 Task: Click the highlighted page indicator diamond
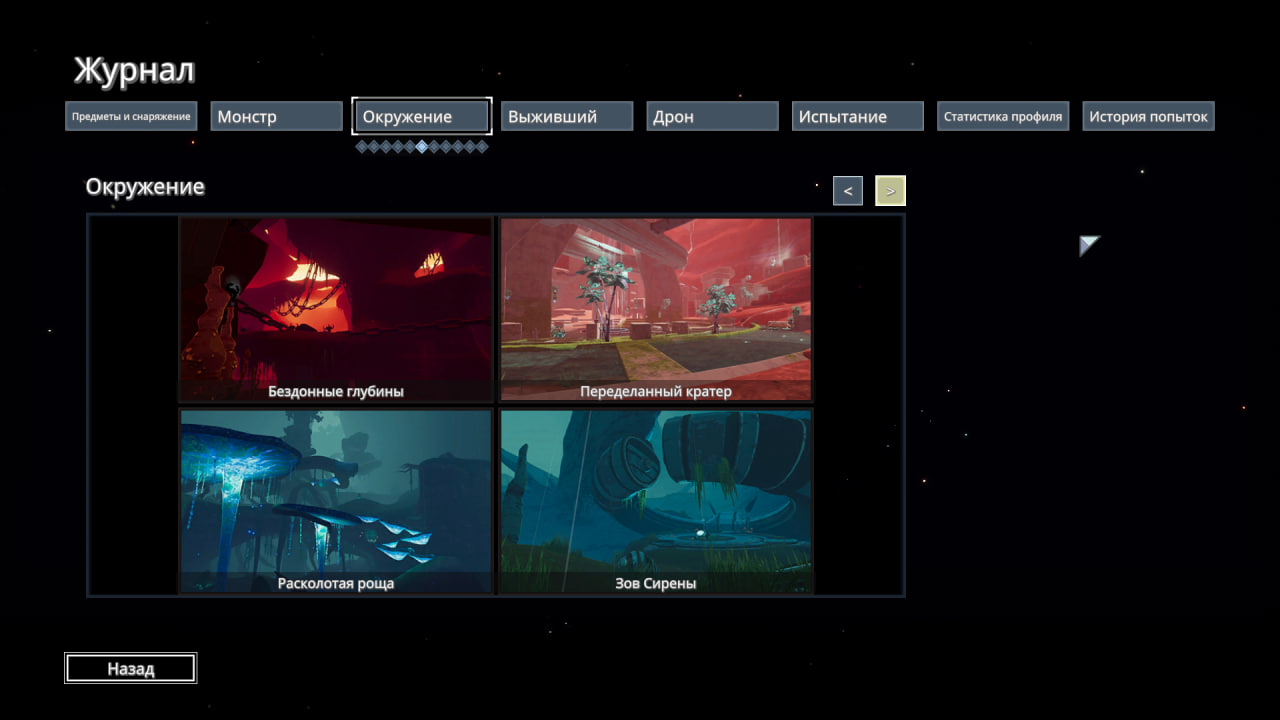[x=421, y=146]
